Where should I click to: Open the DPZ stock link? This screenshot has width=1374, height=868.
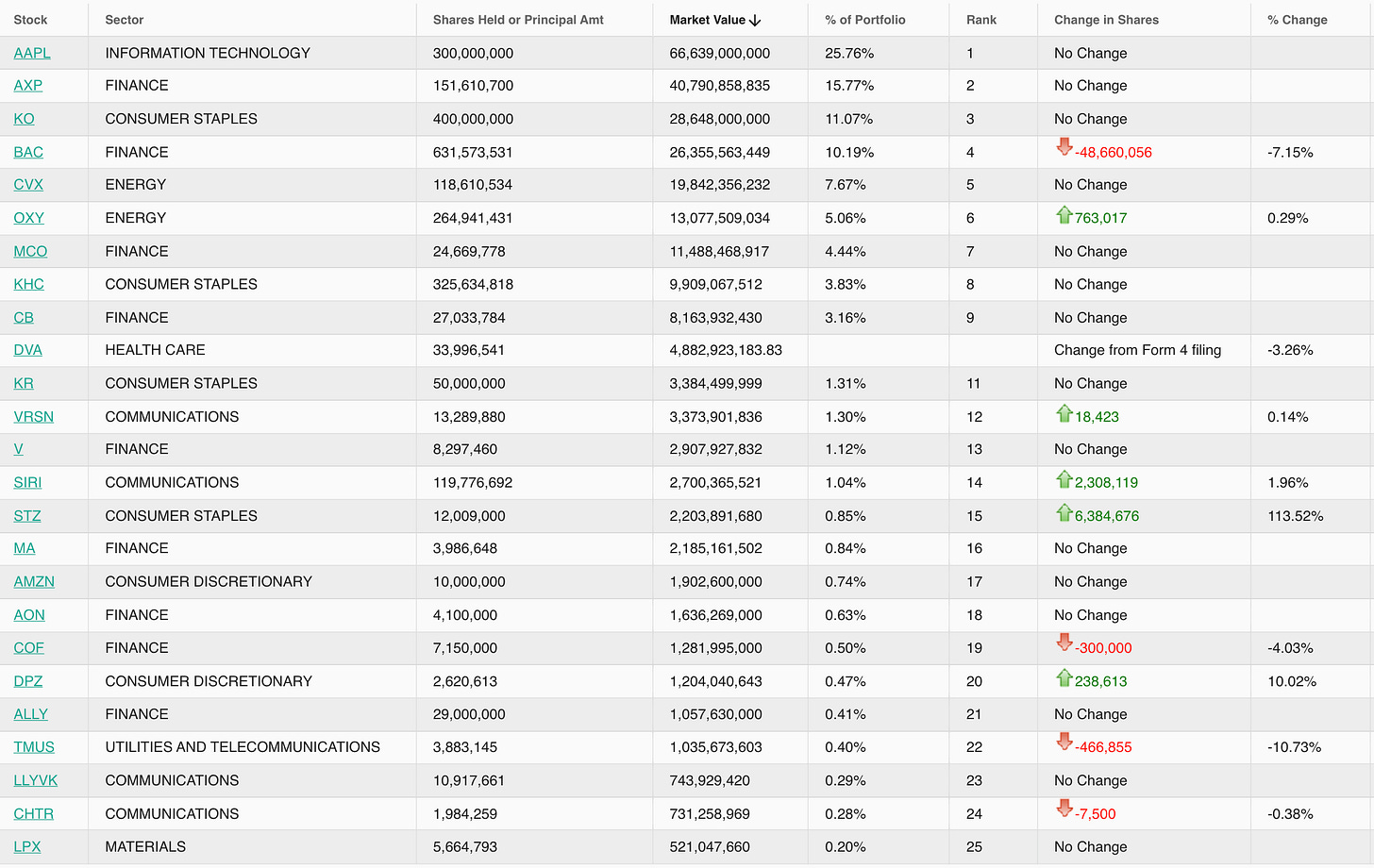28,682
